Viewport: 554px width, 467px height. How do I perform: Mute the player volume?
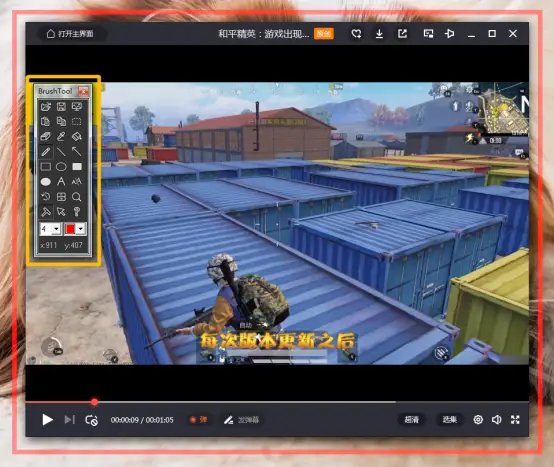(x=496, y=420)
